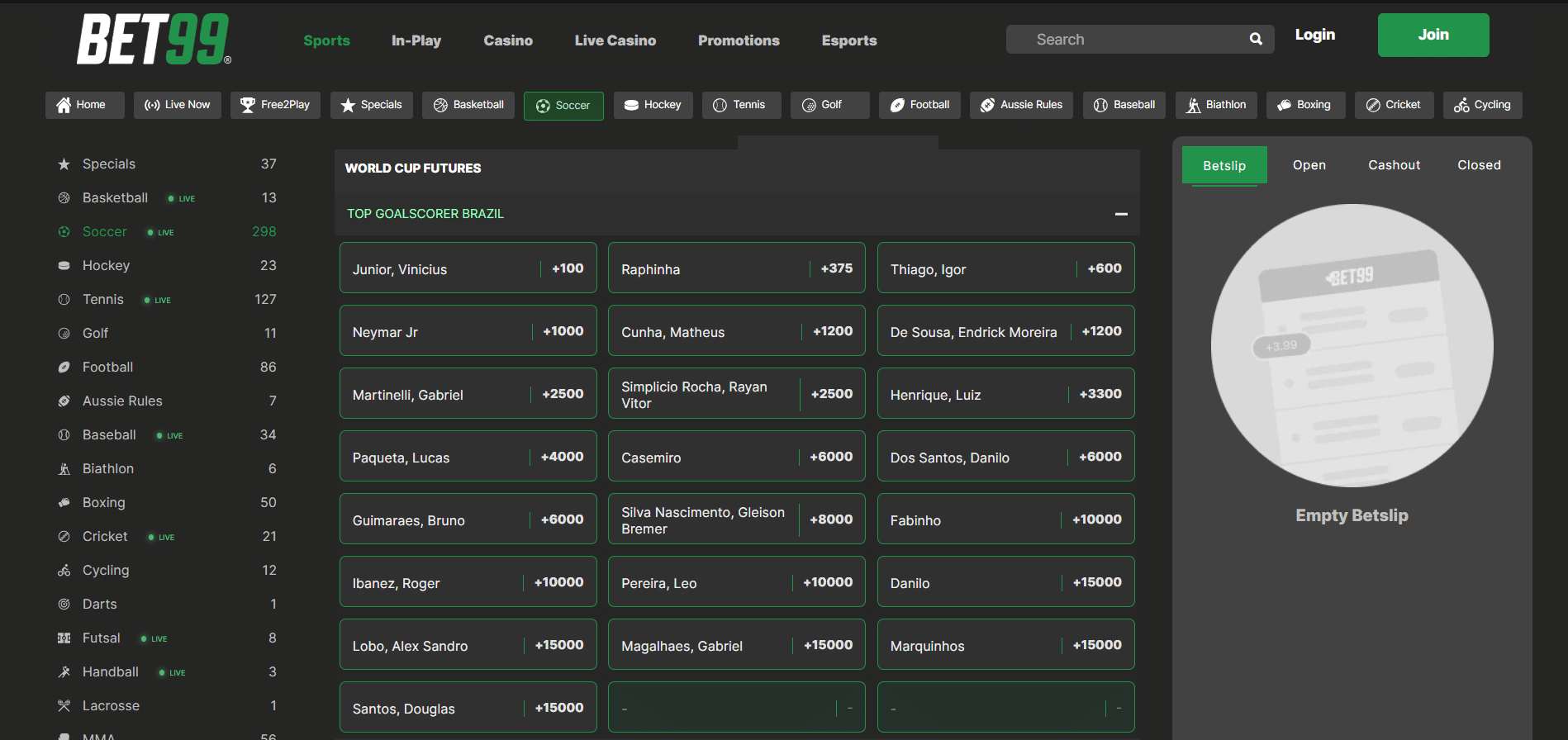Image resolution: width=1568 pixels, height=740 pixels.
Task: Select Junior, Vinicius at +100
Action: [x=468, y=268]
